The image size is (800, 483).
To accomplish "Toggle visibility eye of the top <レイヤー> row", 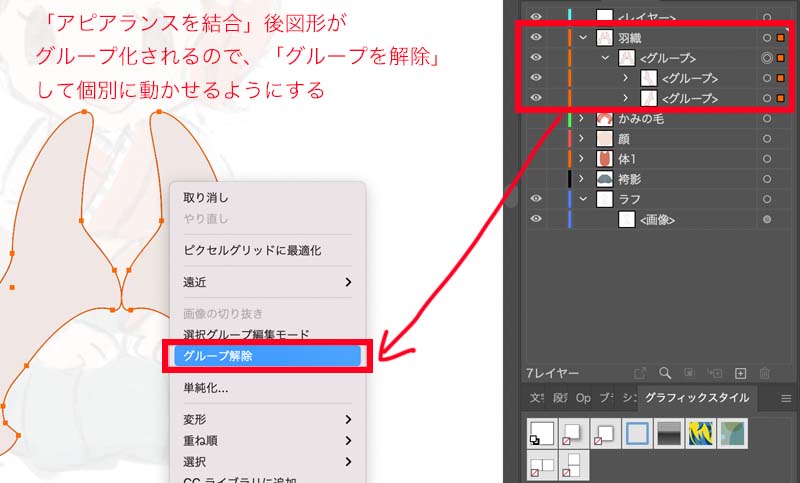I will tap(536, 17).
